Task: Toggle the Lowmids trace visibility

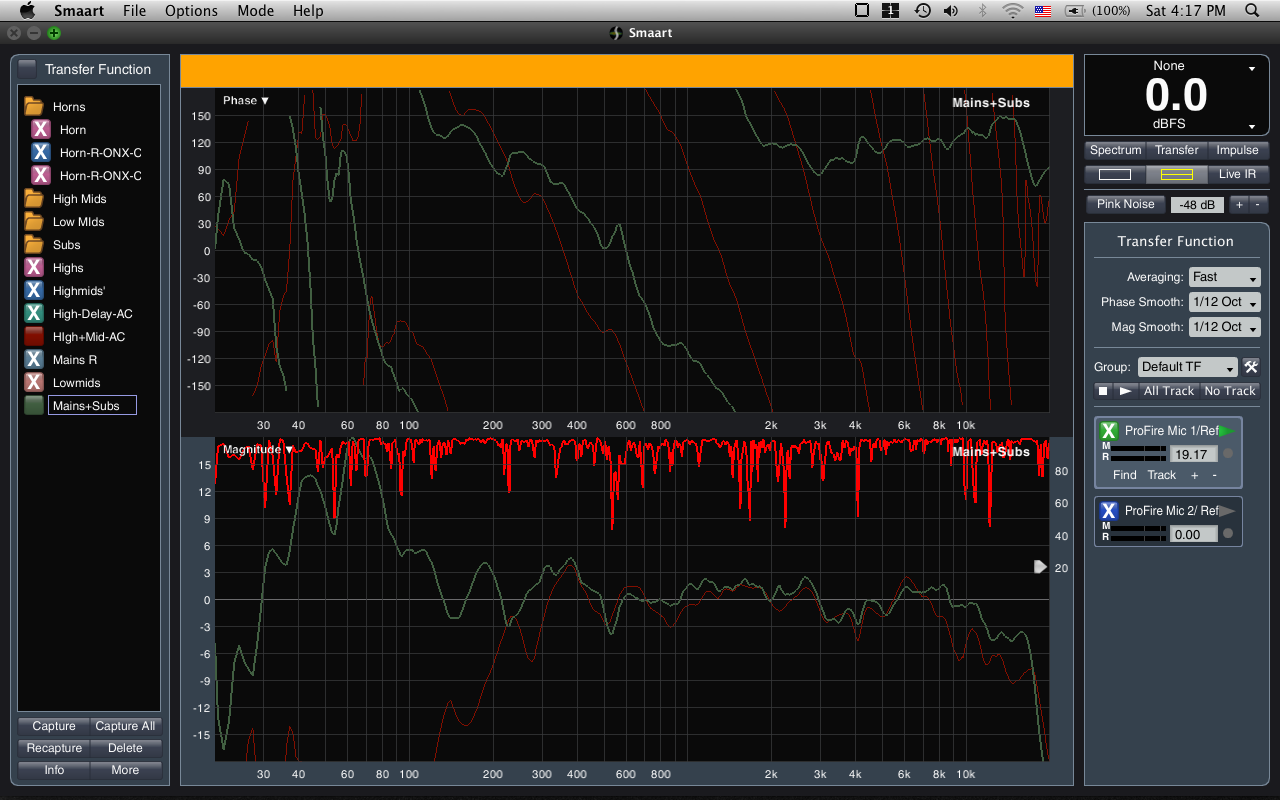Action: [34, 382]
